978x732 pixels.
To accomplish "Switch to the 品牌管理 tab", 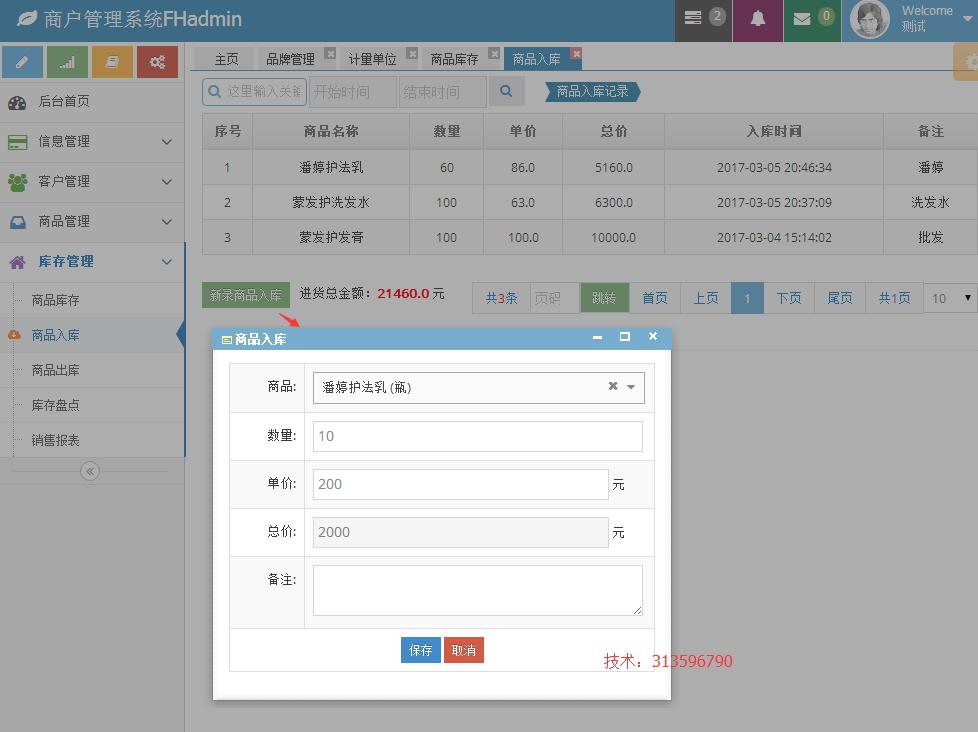I will click(290, 59).
